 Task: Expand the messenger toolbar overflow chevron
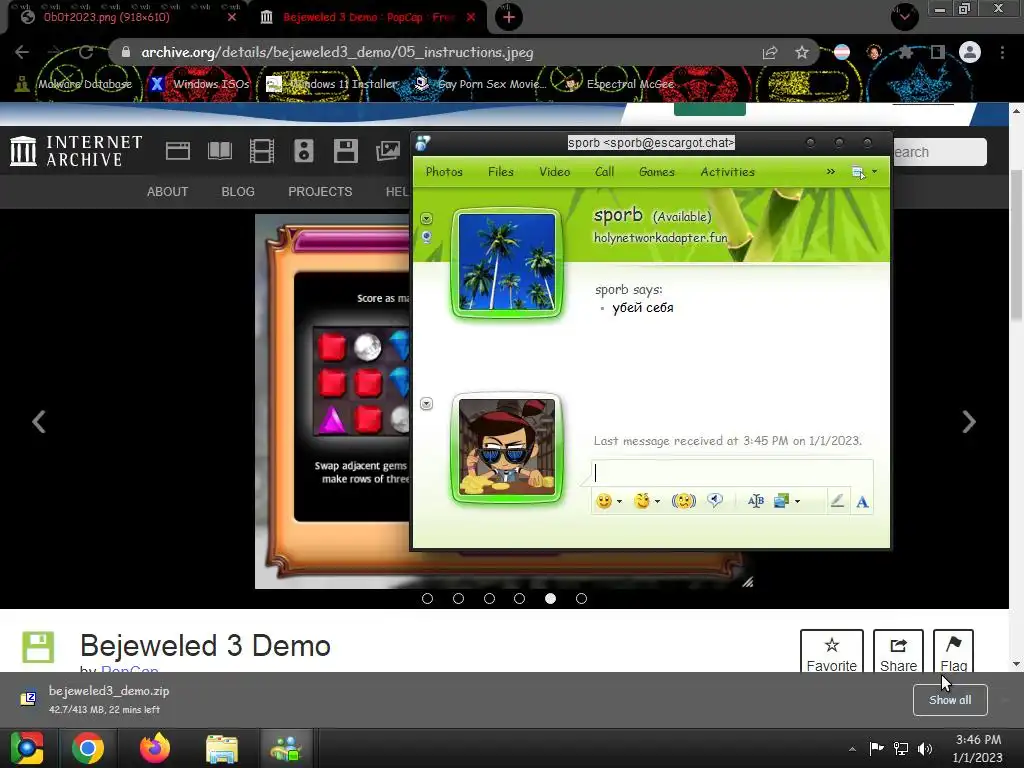pyautogui.click(x=830, y=172)
